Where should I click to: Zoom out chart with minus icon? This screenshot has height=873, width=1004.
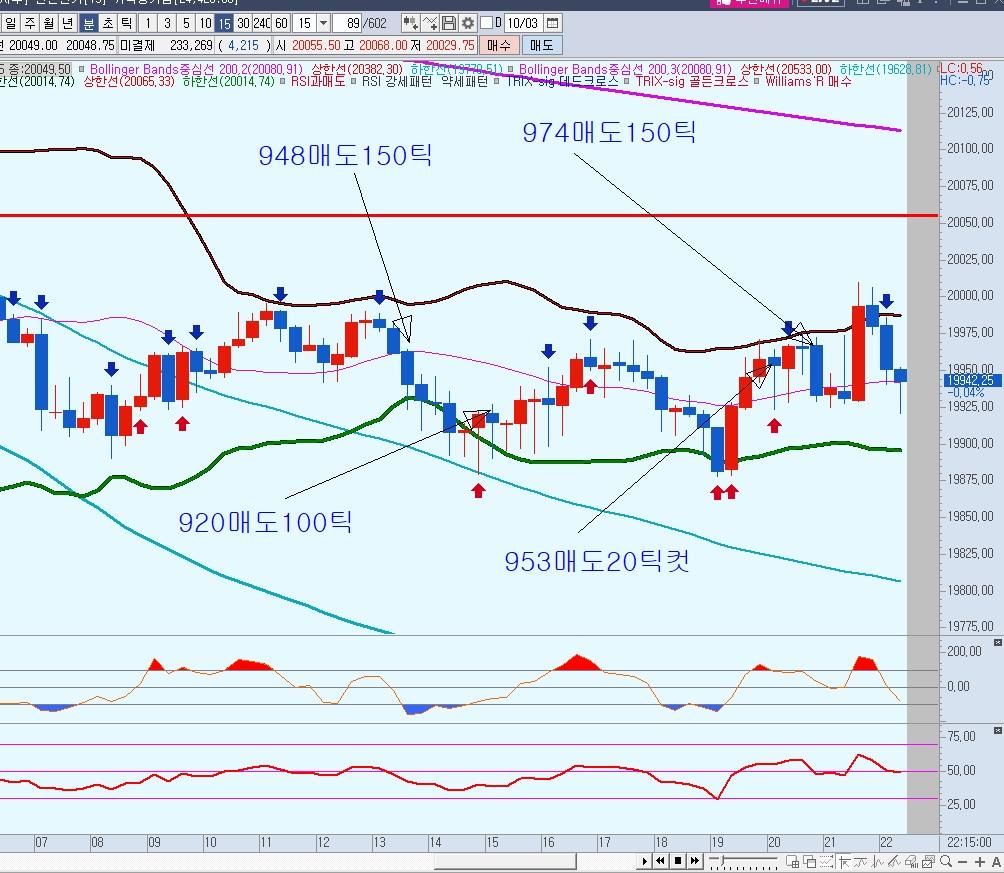[x=962, y=861]
